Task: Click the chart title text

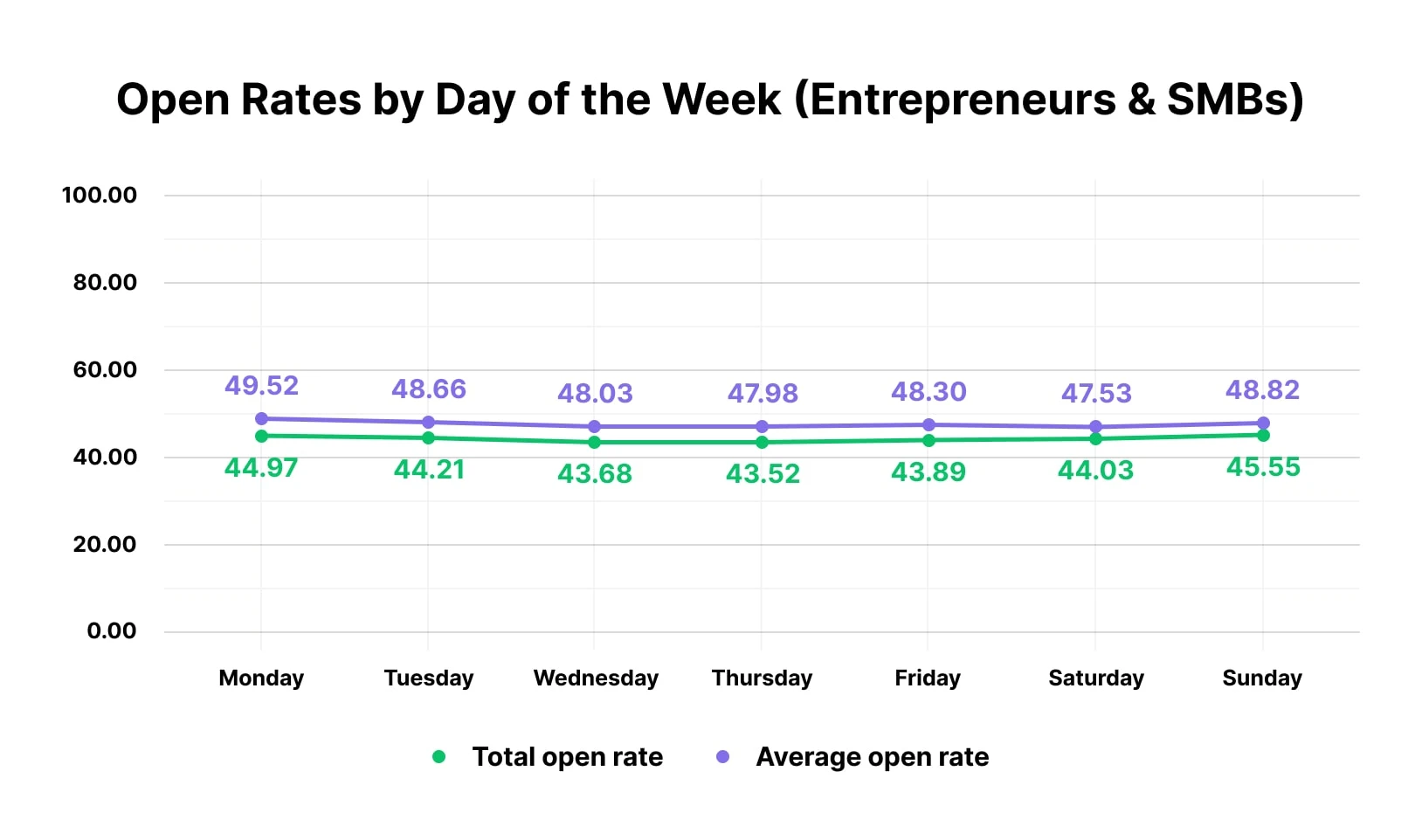Action: 710,100
